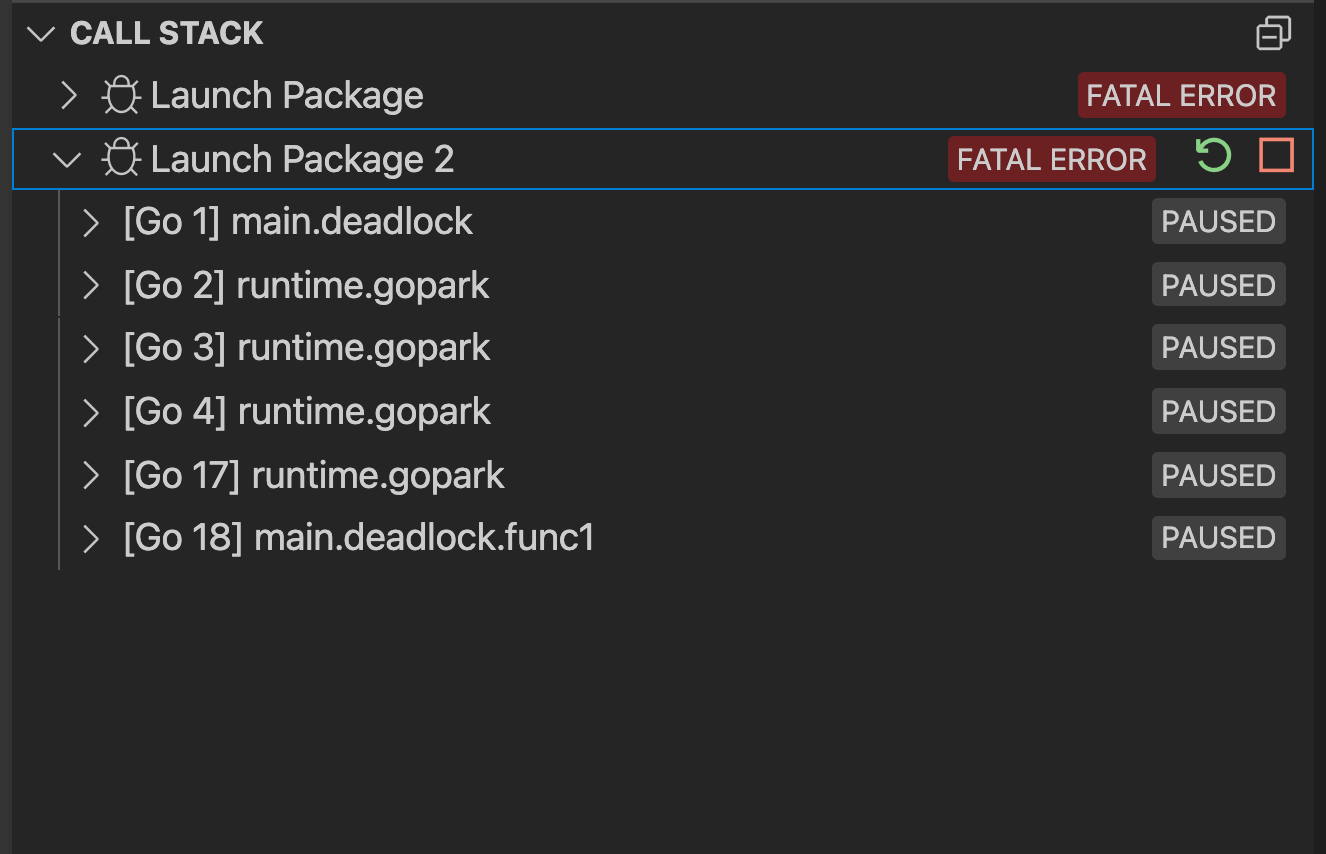Click the PAUSED badge for Go 18

pos(1218,539)
